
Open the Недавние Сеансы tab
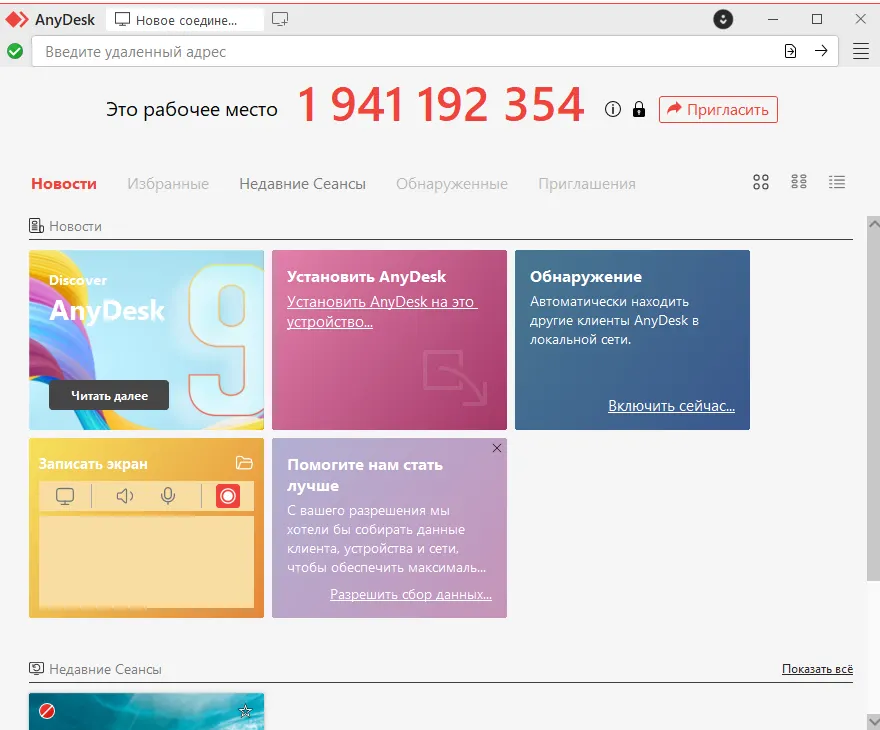pyautogui.click(x=302, y=184)
